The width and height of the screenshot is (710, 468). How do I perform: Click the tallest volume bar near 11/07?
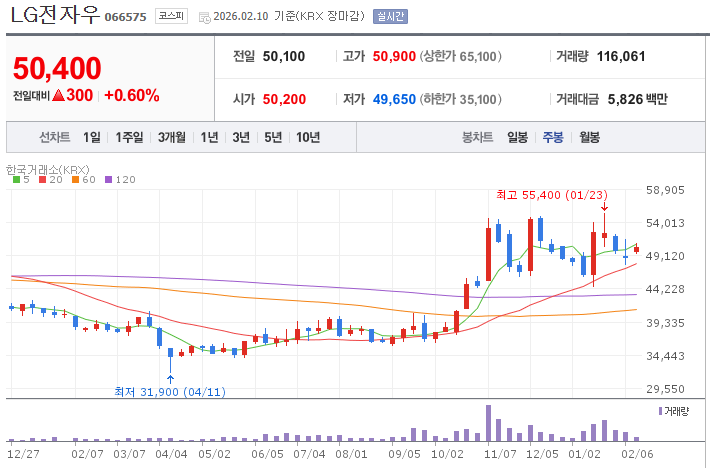pos(488,422)
